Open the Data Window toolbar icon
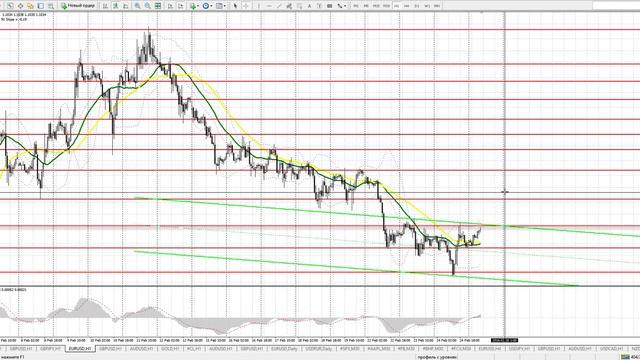 click(x=20, y=6)
